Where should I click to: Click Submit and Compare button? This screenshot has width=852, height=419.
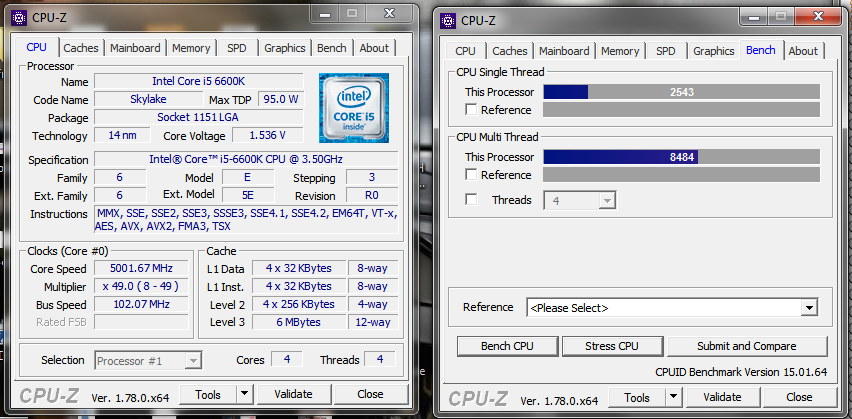(x=747, y=346)
